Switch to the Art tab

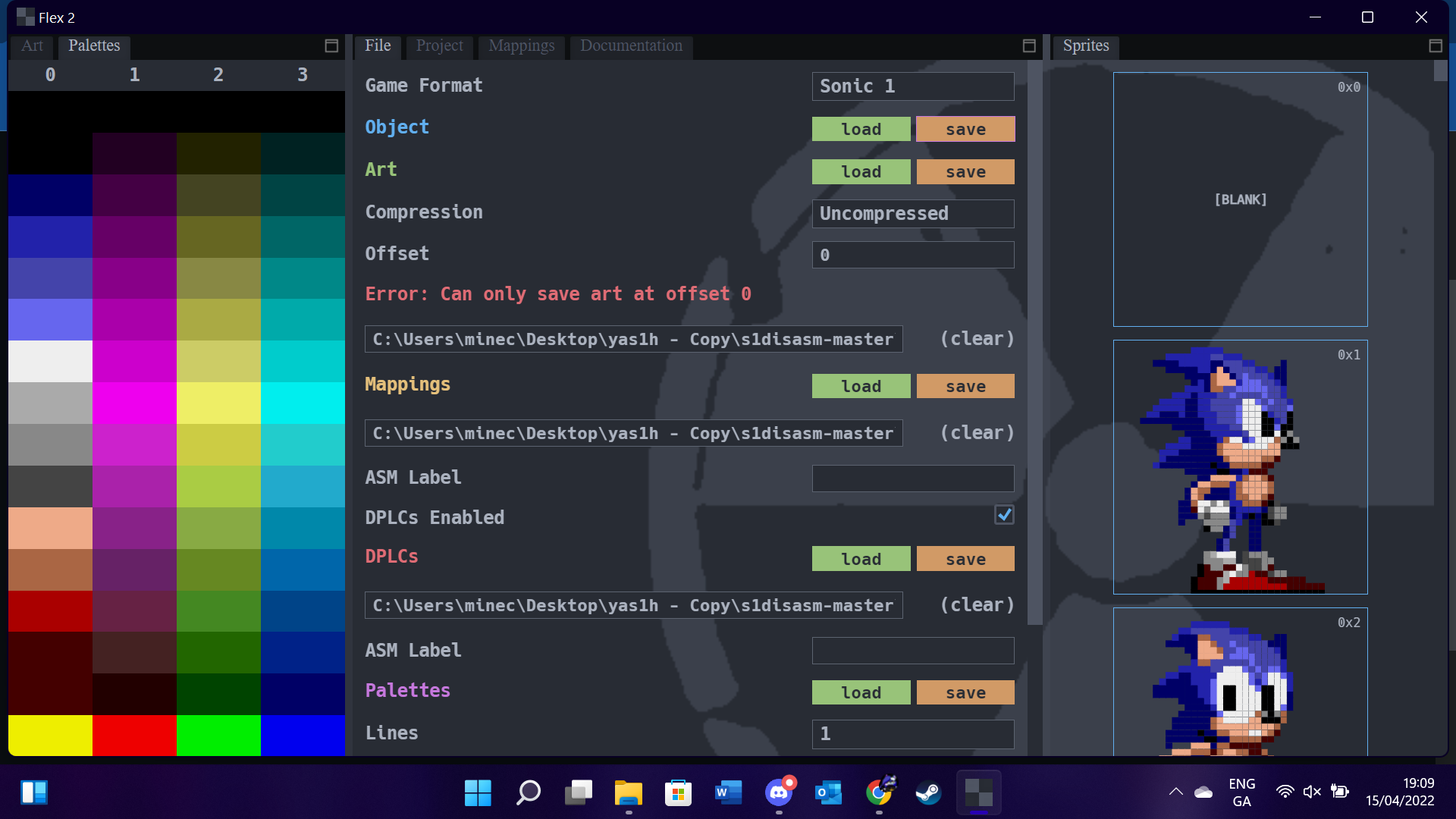(x=32, y=46)
